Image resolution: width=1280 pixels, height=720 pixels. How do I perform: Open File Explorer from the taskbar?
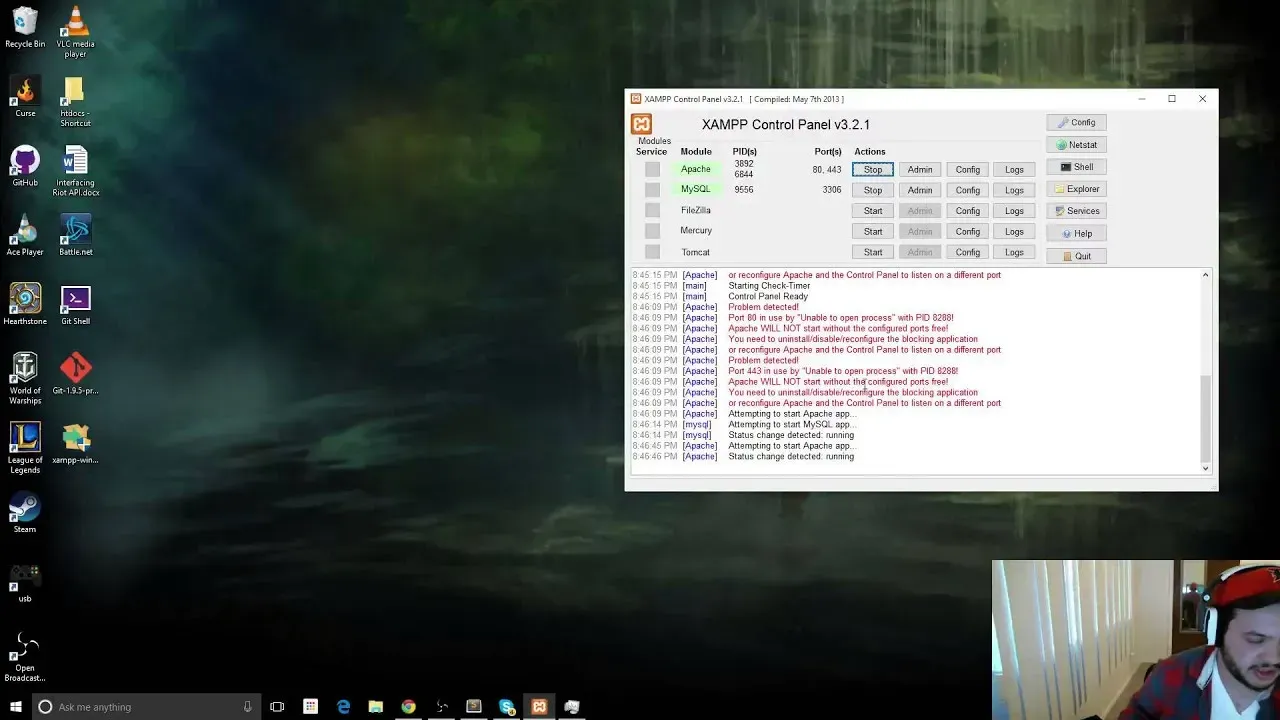(376, 707)
